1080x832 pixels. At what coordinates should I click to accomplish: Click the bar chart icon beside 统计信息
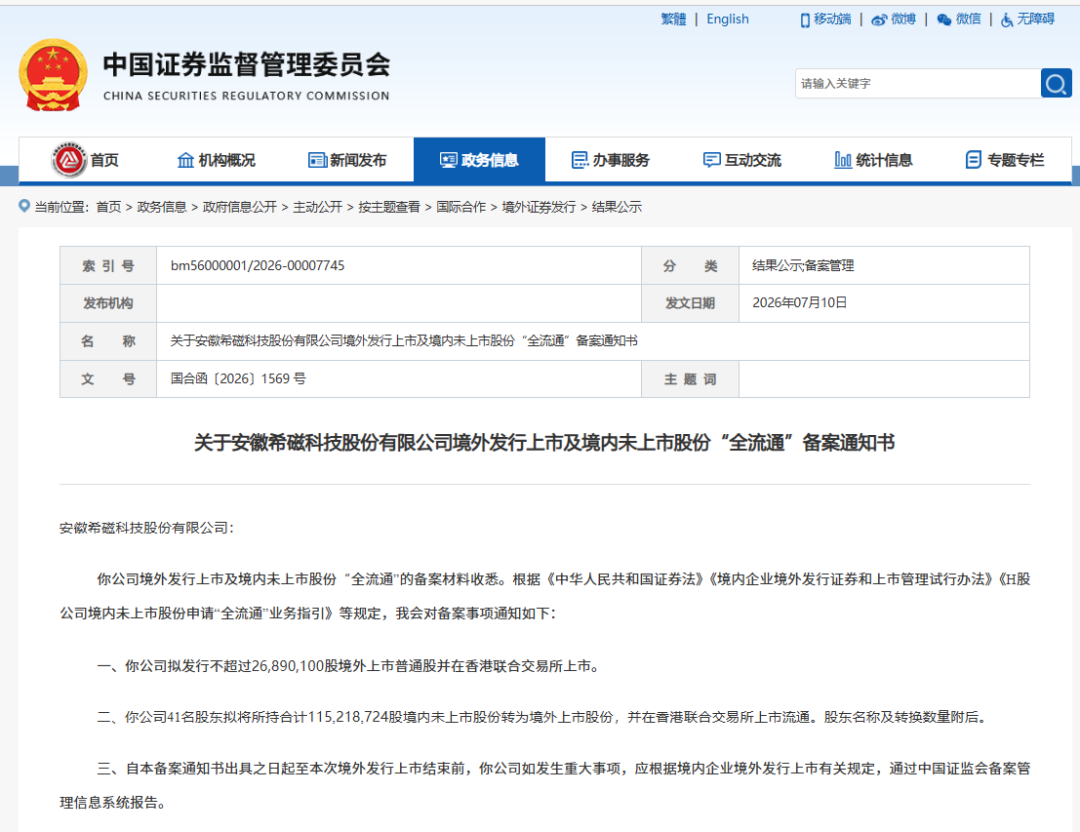[x=842, y=160]
